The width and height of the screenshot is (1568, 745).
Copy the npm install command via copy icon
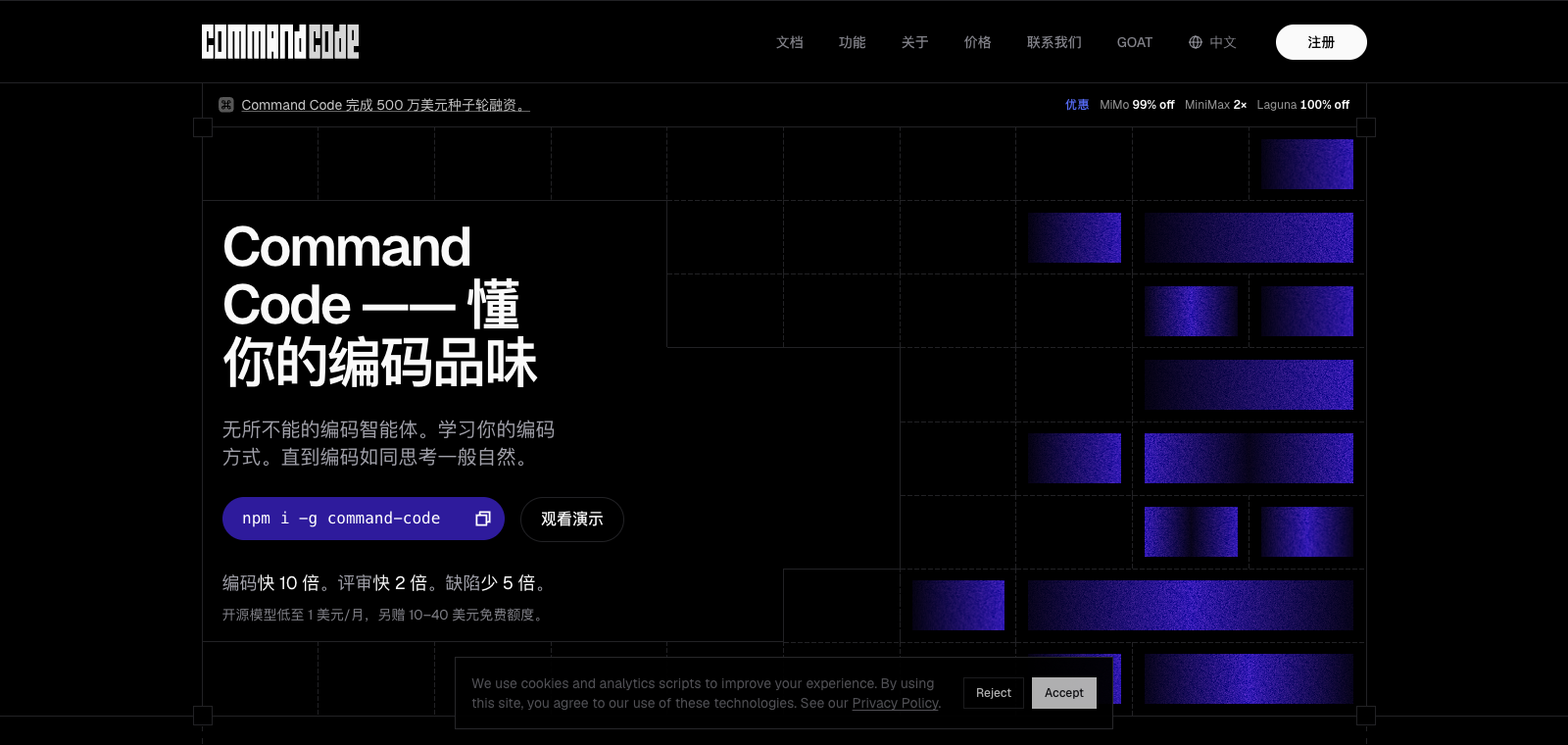483,519
